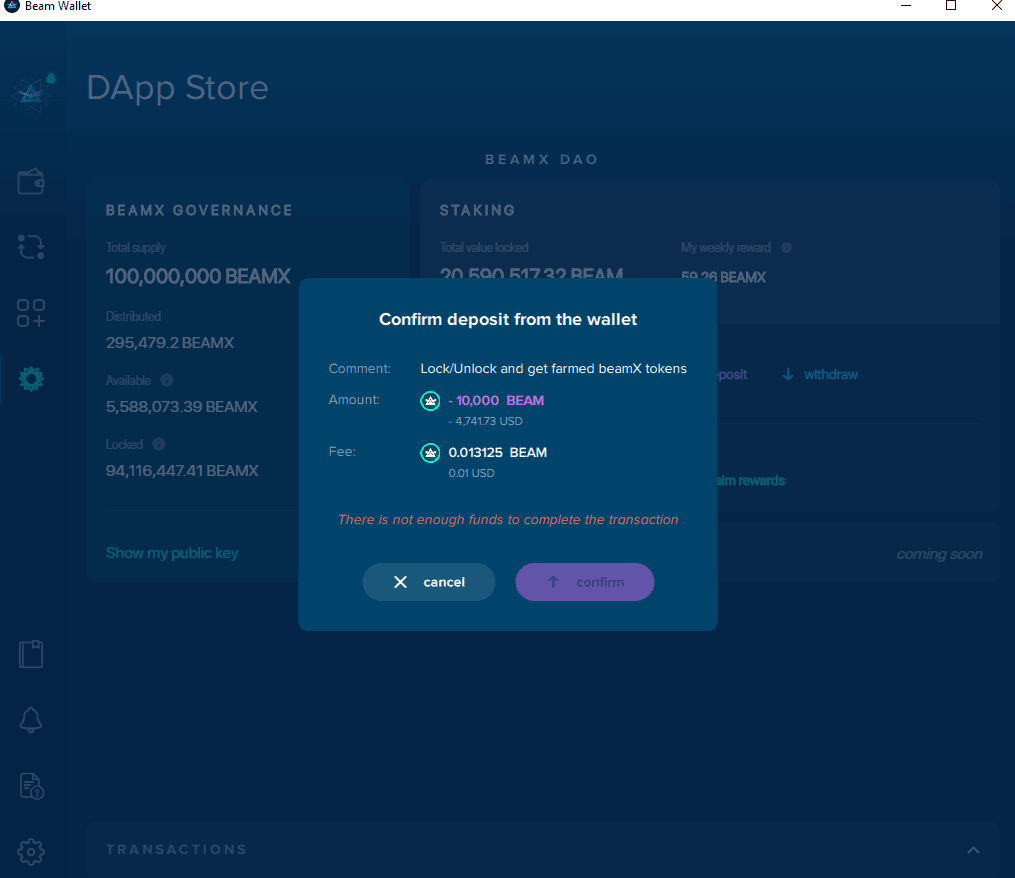Open the Address Book sidebar icon
The image size is (1015, 878).
[x=31, y=654]
